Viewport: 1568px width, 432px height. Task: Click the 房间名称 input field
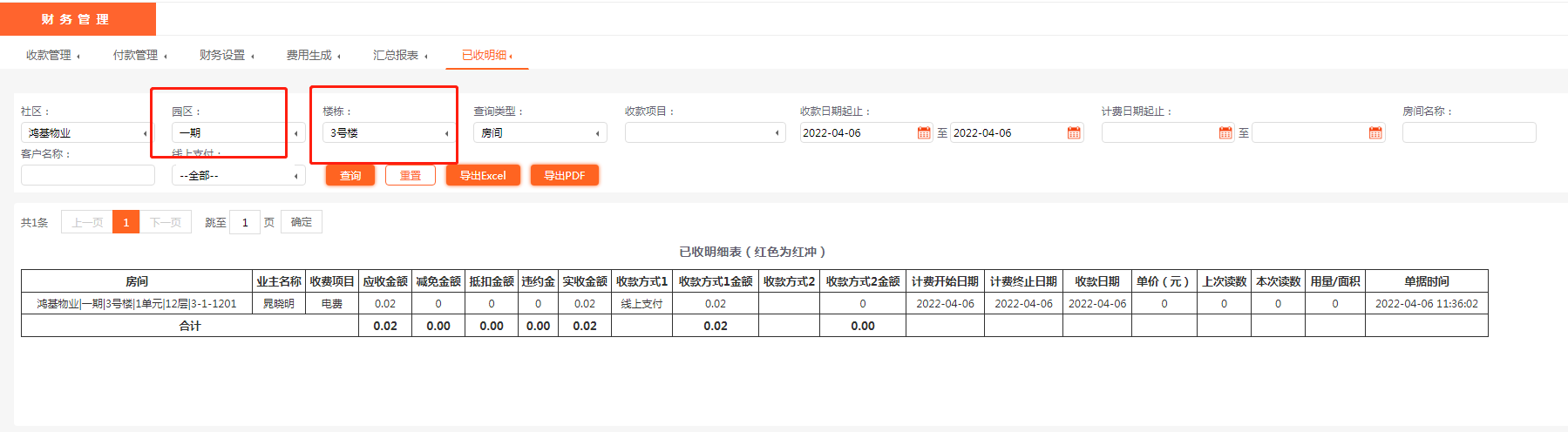pyautogui.click(x=1469, y=133)
